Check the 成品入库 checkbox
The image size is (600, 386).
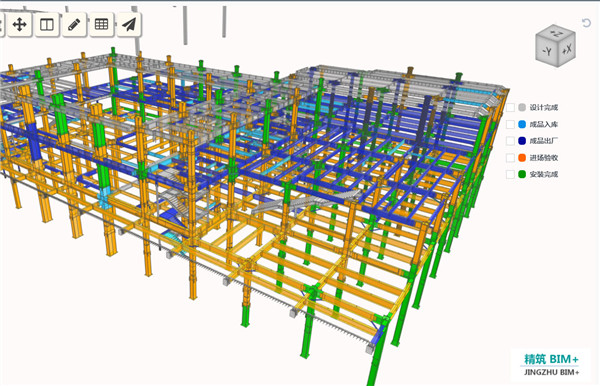pyautogui.click(x=510, y=124)
